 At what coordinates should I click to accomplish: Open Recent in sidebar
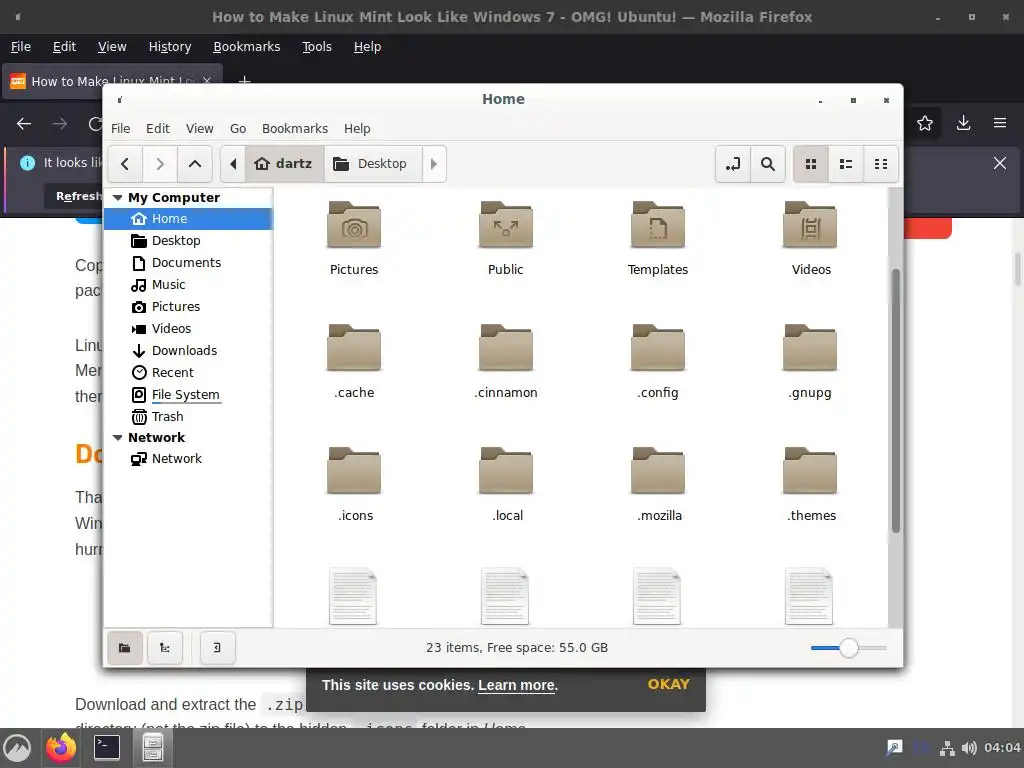tap(188, 373)
